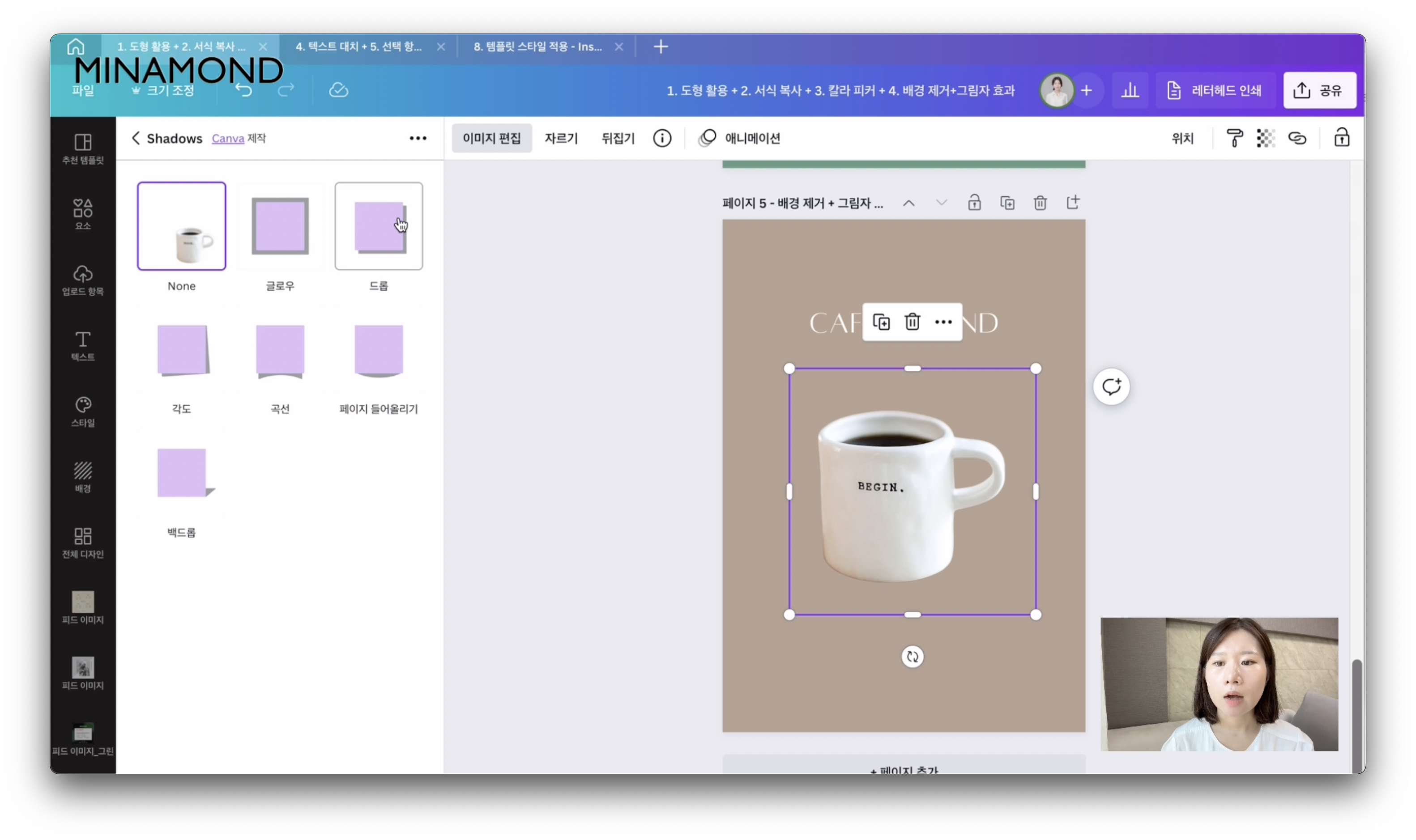The width and height of the screenshot is (1416, 840).
Task: Open the floating toolbar more options dots
Action: point(943,322)
